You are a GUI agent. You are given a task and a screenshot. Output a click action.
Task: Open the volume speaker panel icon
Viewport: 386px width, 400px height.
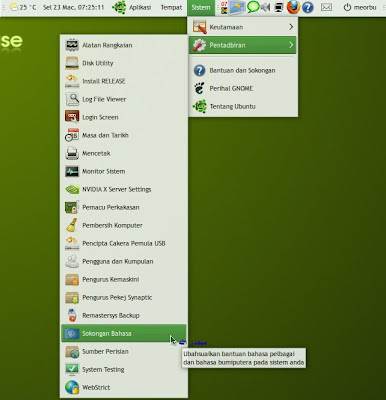click(265, 7)
